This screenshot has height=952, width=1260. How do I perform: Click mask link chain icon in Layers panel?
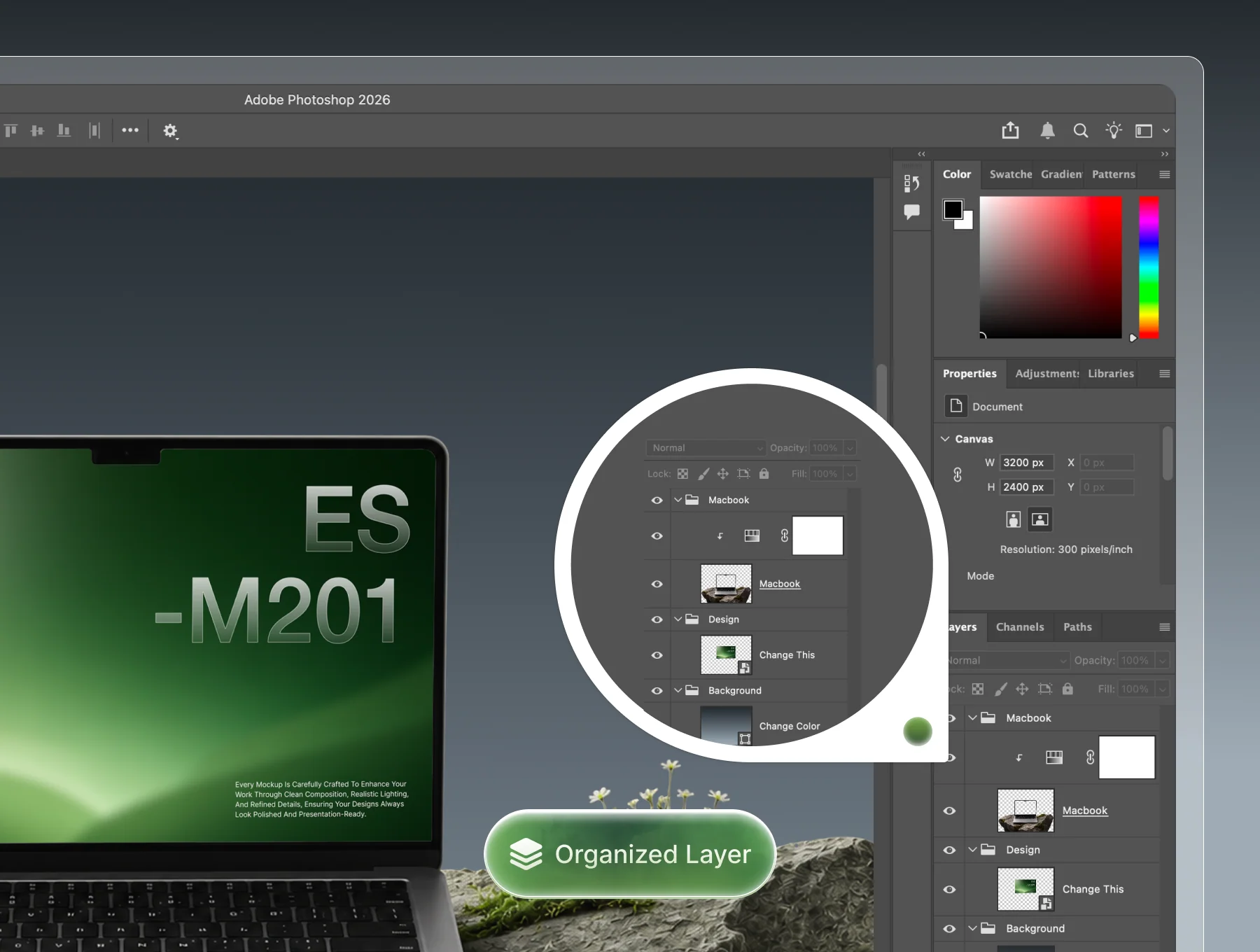pyautogui.click(x=1090, y=757)
